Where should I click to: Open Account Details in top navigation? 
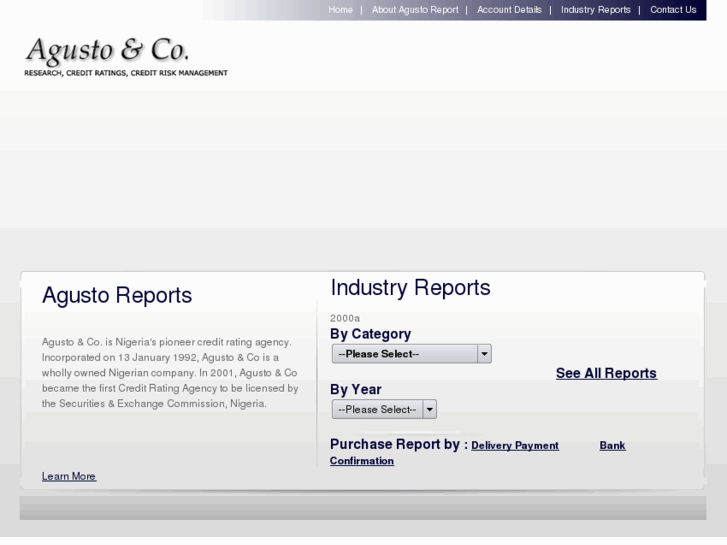point(509,10)
